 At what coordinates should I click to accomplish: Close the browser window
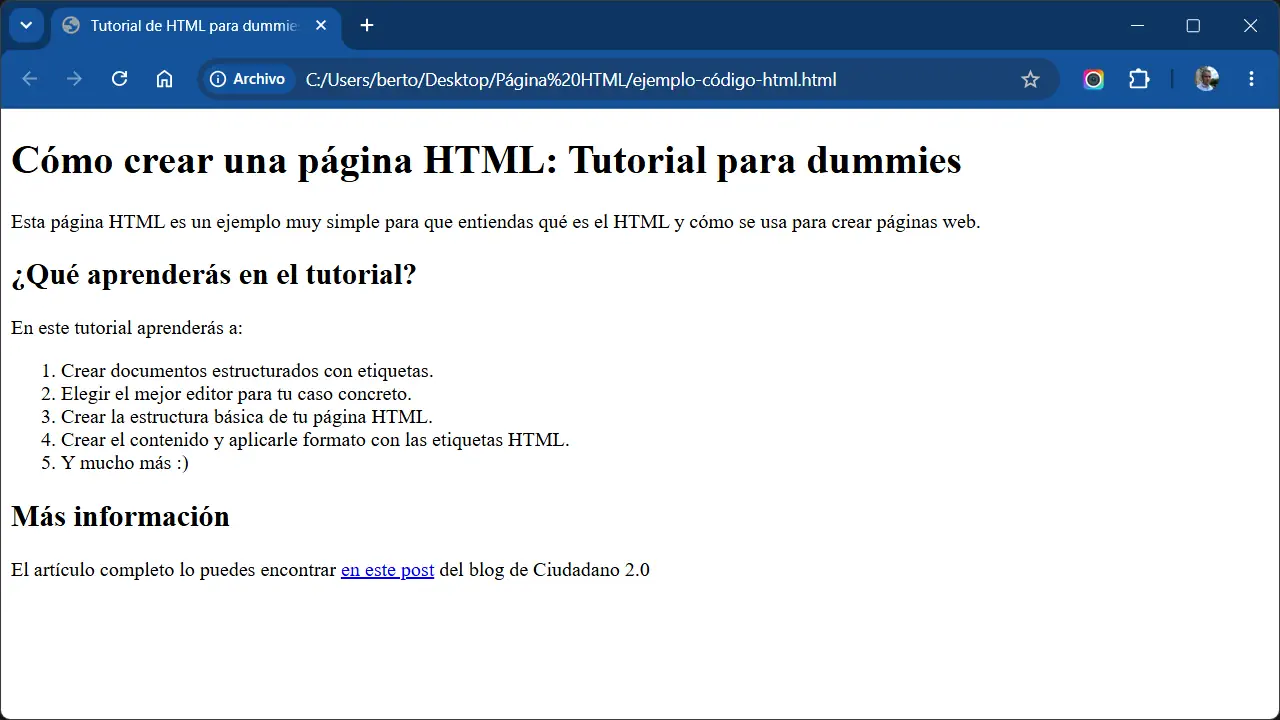1250,26
